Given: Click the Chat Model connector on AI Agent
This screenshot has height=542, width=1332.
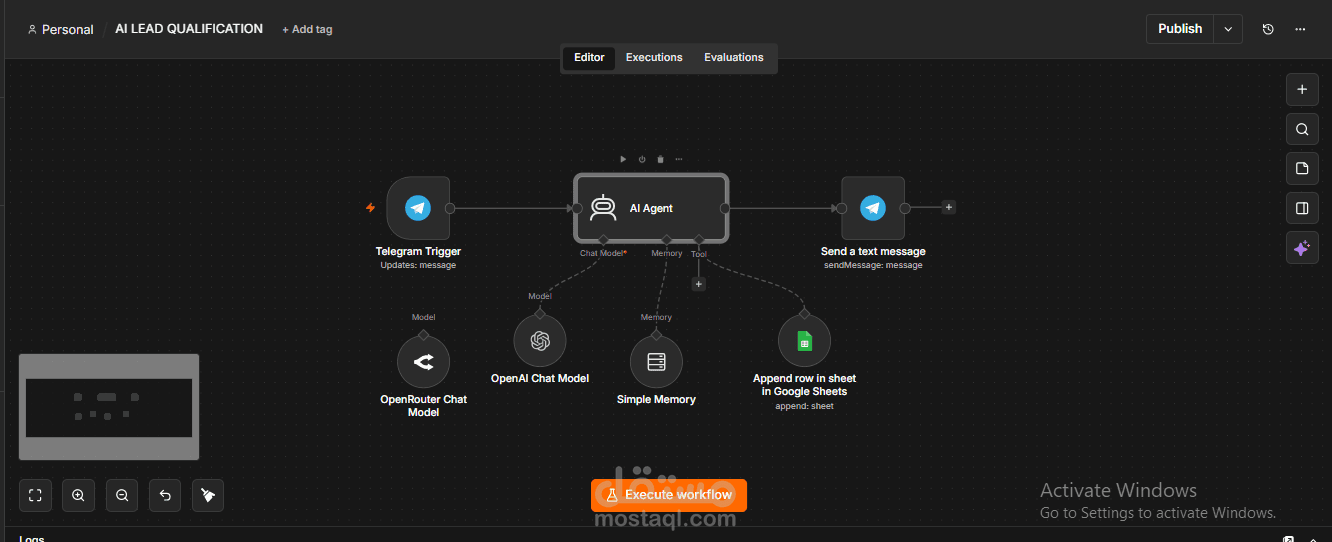Looking at the screenshot, I should tap(603, 240).
